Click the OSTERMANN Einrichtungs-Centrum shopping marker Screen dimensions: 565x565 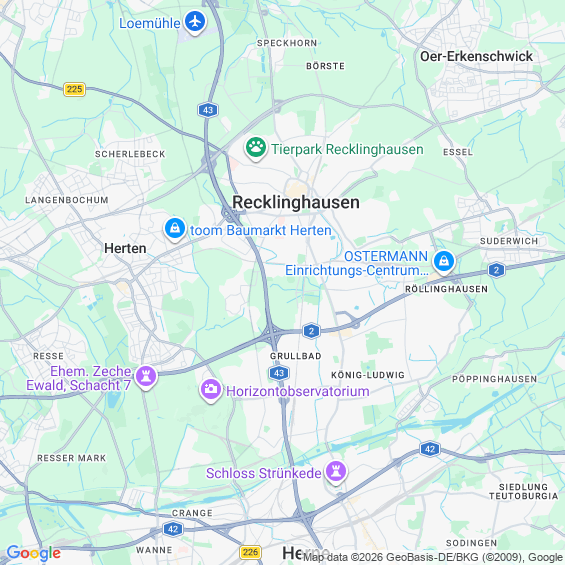pos(444,262)
